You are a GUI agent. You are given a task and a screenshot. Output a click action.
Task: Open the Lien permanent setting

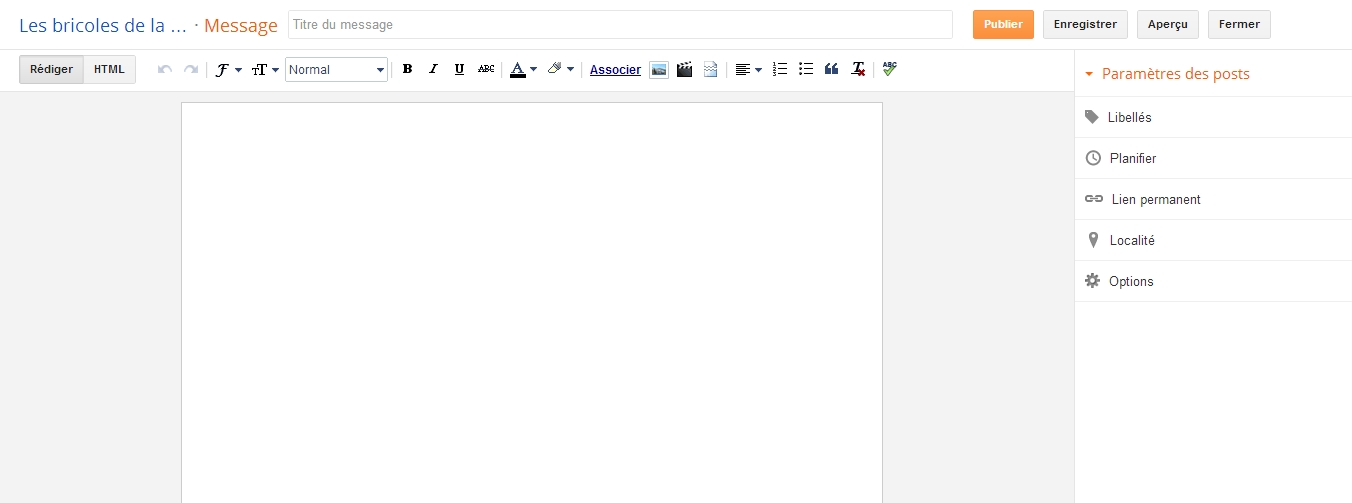tap(1213, 199)
